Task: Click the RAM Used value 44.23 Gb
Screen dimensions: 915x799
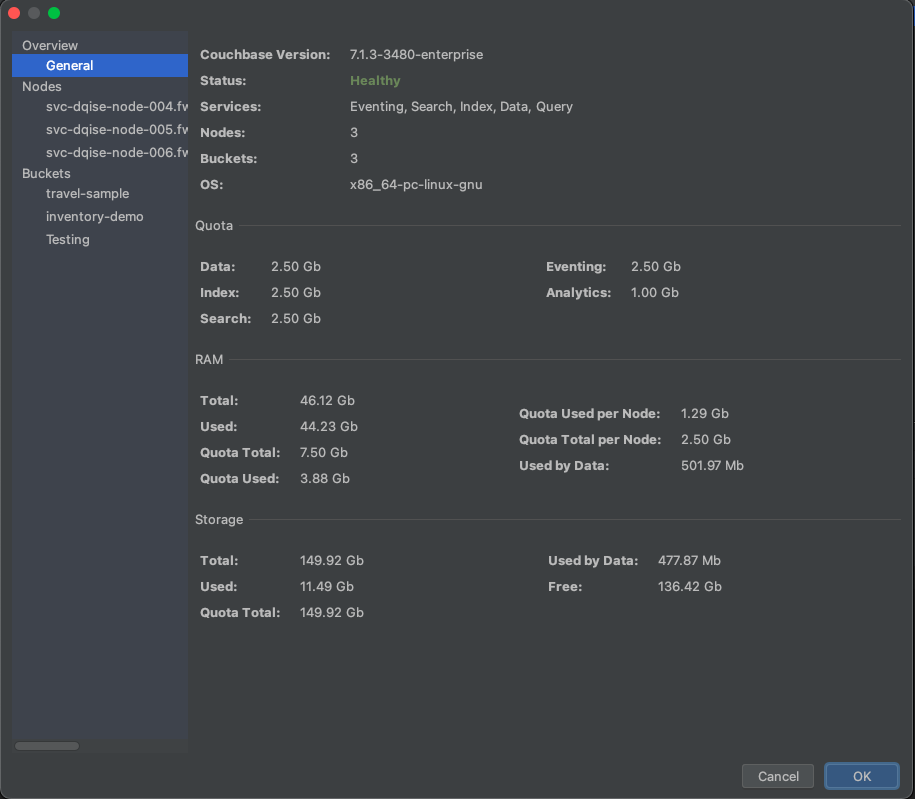Action: pyautogui.click(x=329, y=427)
